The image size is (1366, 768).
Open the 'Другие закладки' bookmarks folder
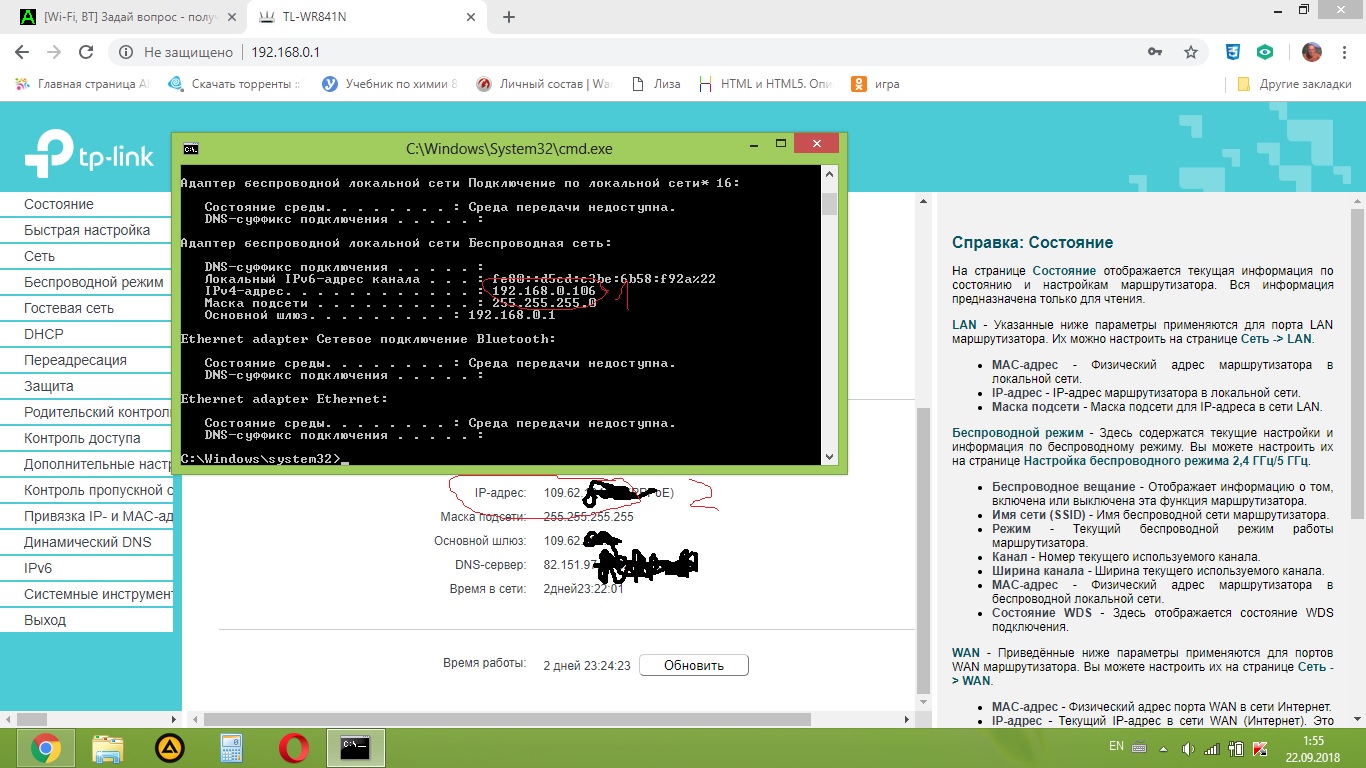click(1294, 84)
